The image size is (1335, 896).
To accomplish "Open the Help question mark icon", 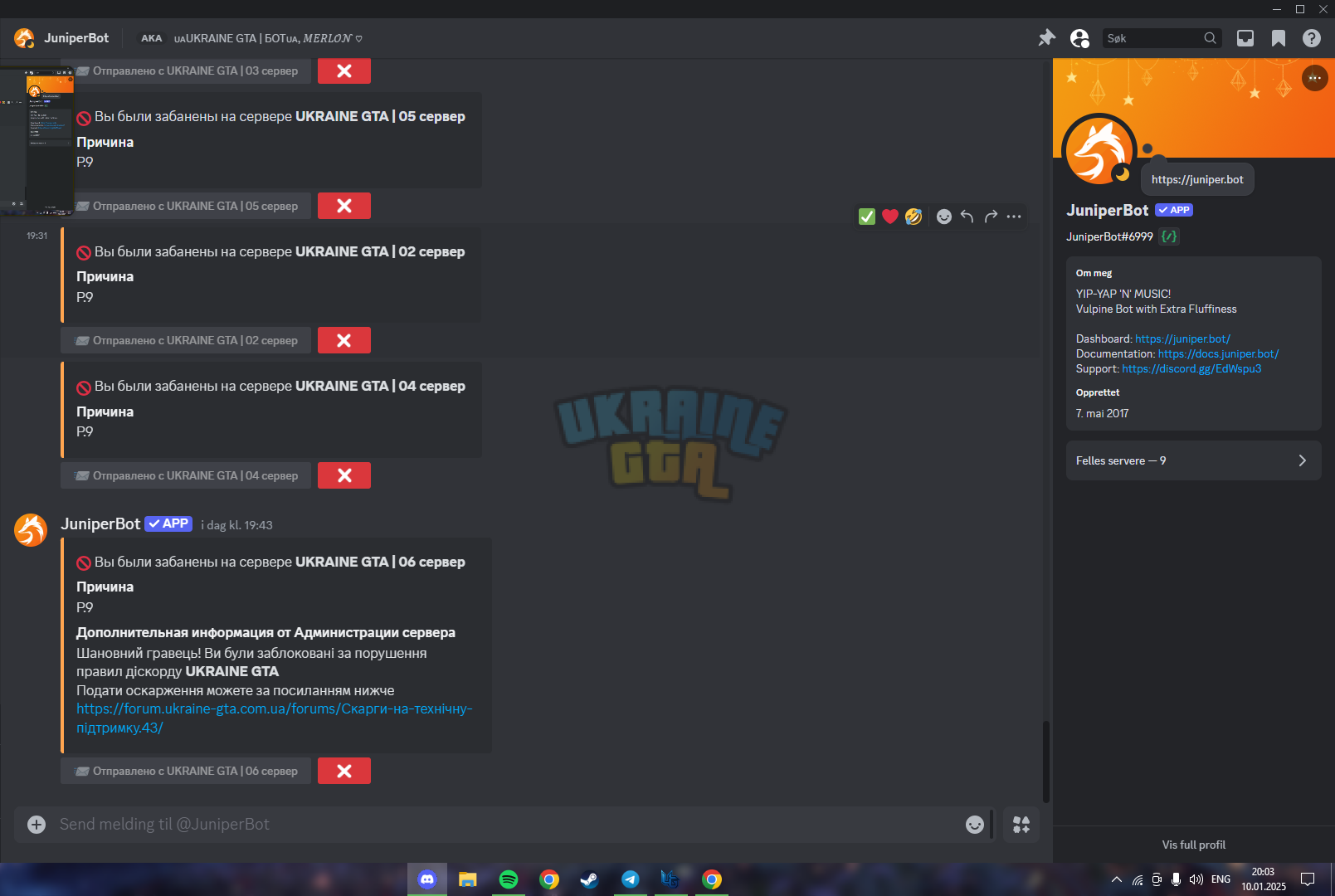I will click(x=1312, y=38).
